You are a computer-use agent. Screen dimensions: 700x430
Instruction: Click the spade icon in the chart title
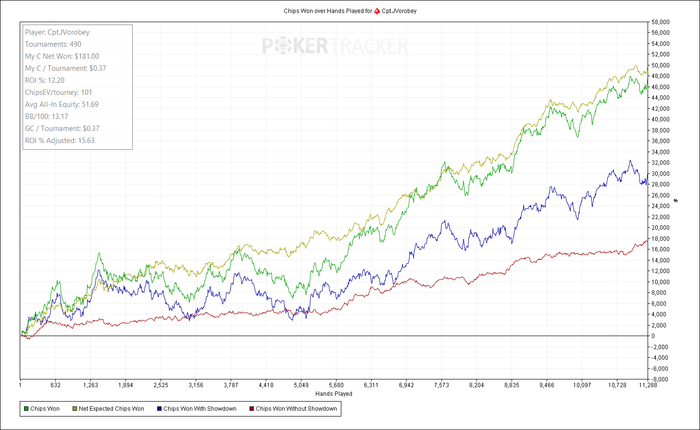[377, 11]
